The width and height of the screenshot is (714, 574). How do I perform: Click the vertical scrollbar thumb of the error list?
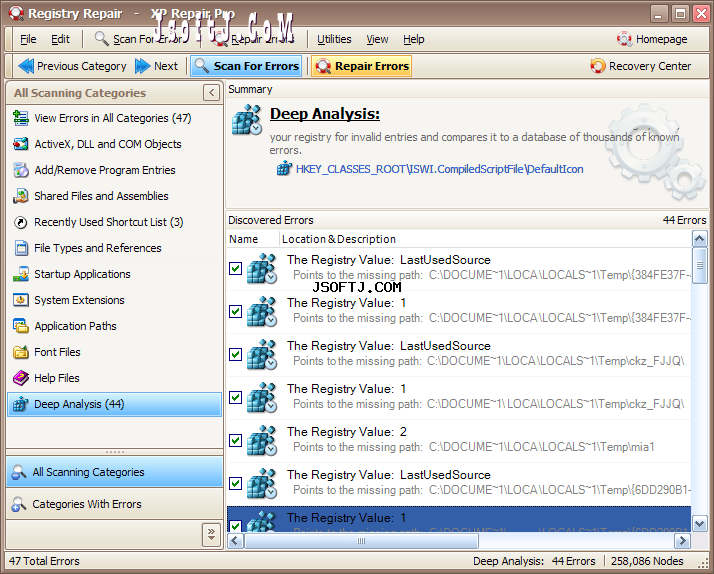pos(699,265)
